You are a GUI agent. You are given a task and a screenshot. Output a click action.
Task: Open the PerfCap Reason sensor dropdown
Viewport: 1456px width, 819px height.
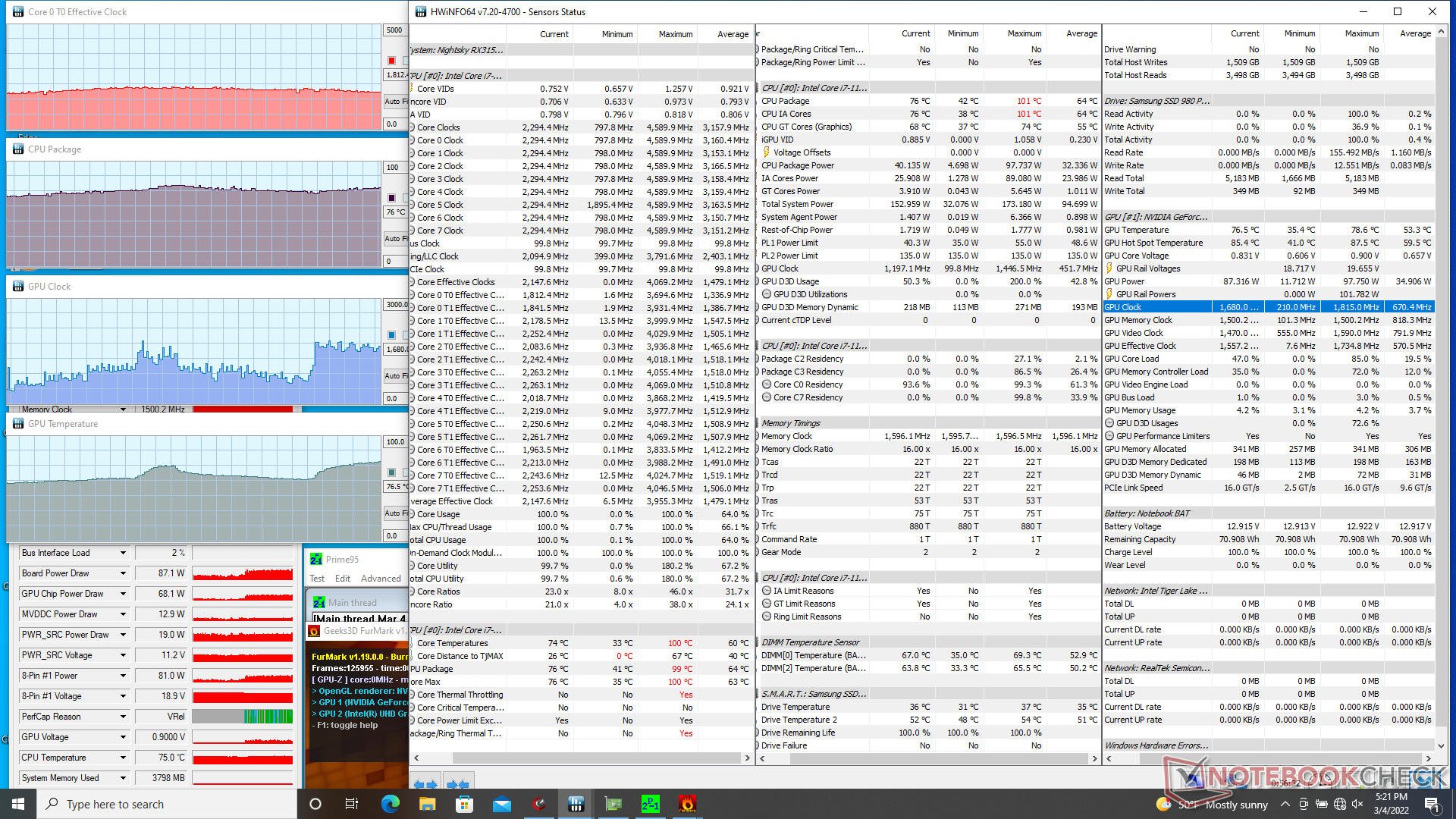123,717
